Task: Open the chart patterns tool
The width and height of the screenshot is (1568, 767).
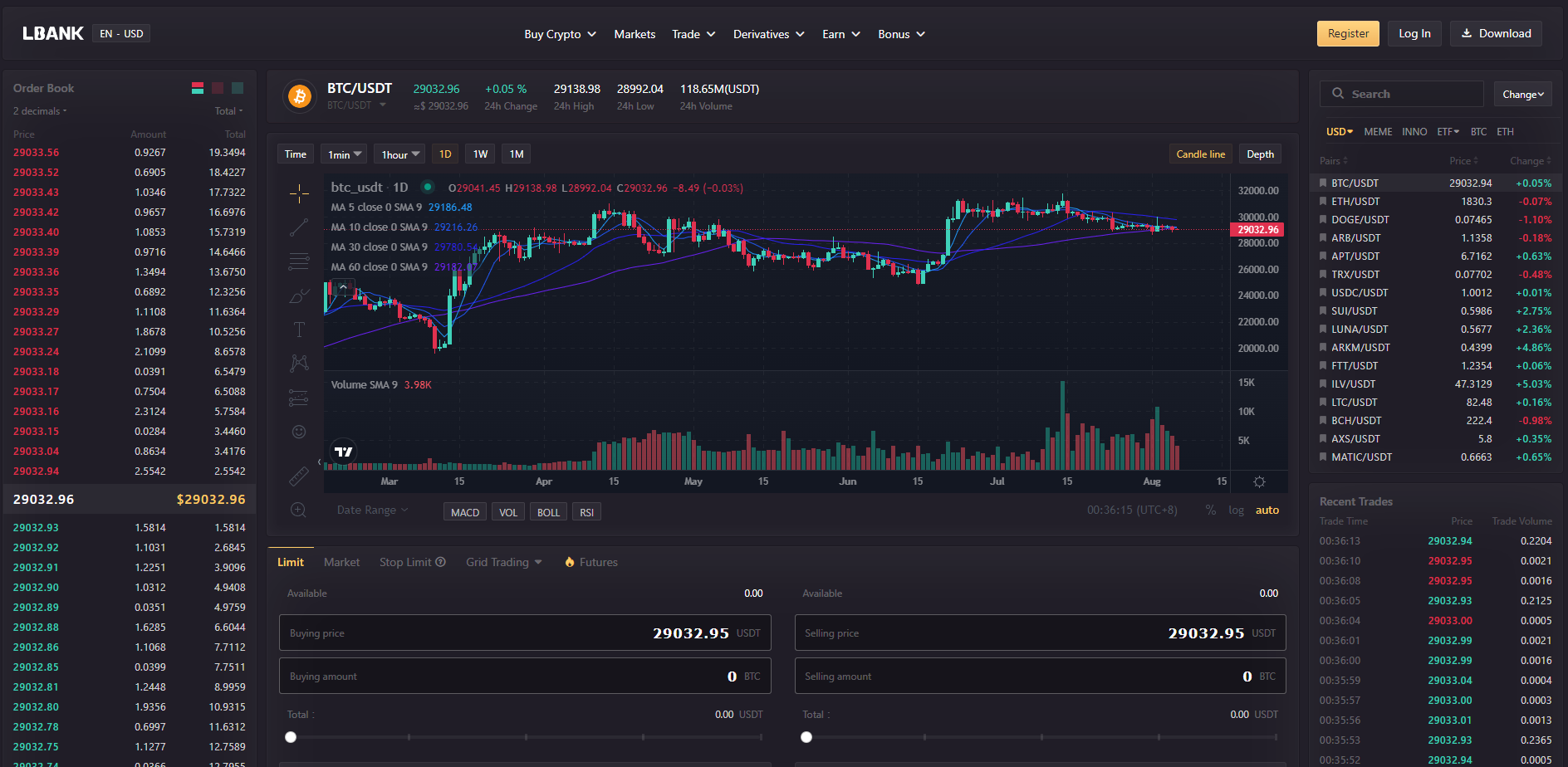Action: tap(299, 363)
